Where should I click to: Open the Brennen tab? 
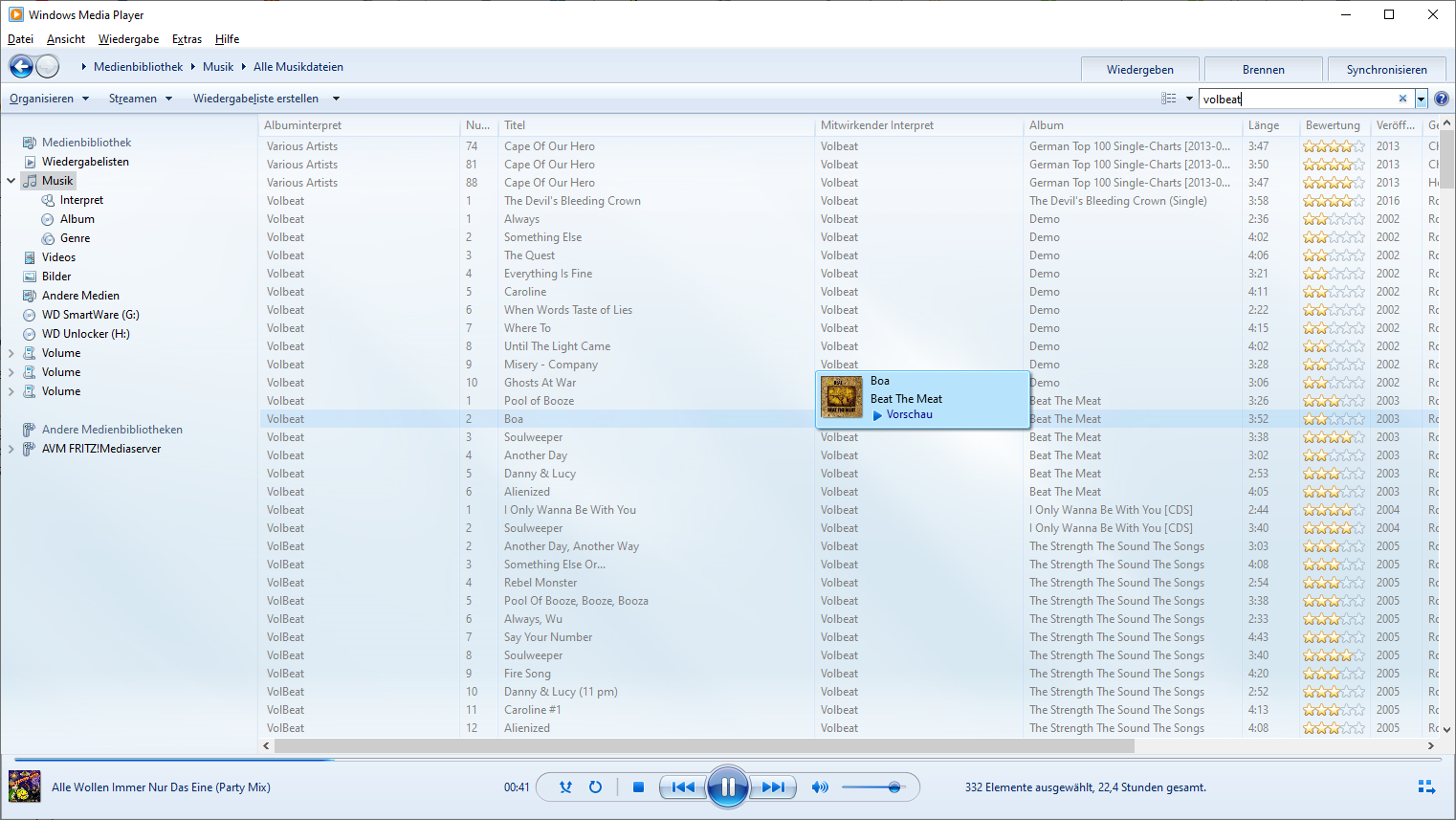[x=1264, y=70]
